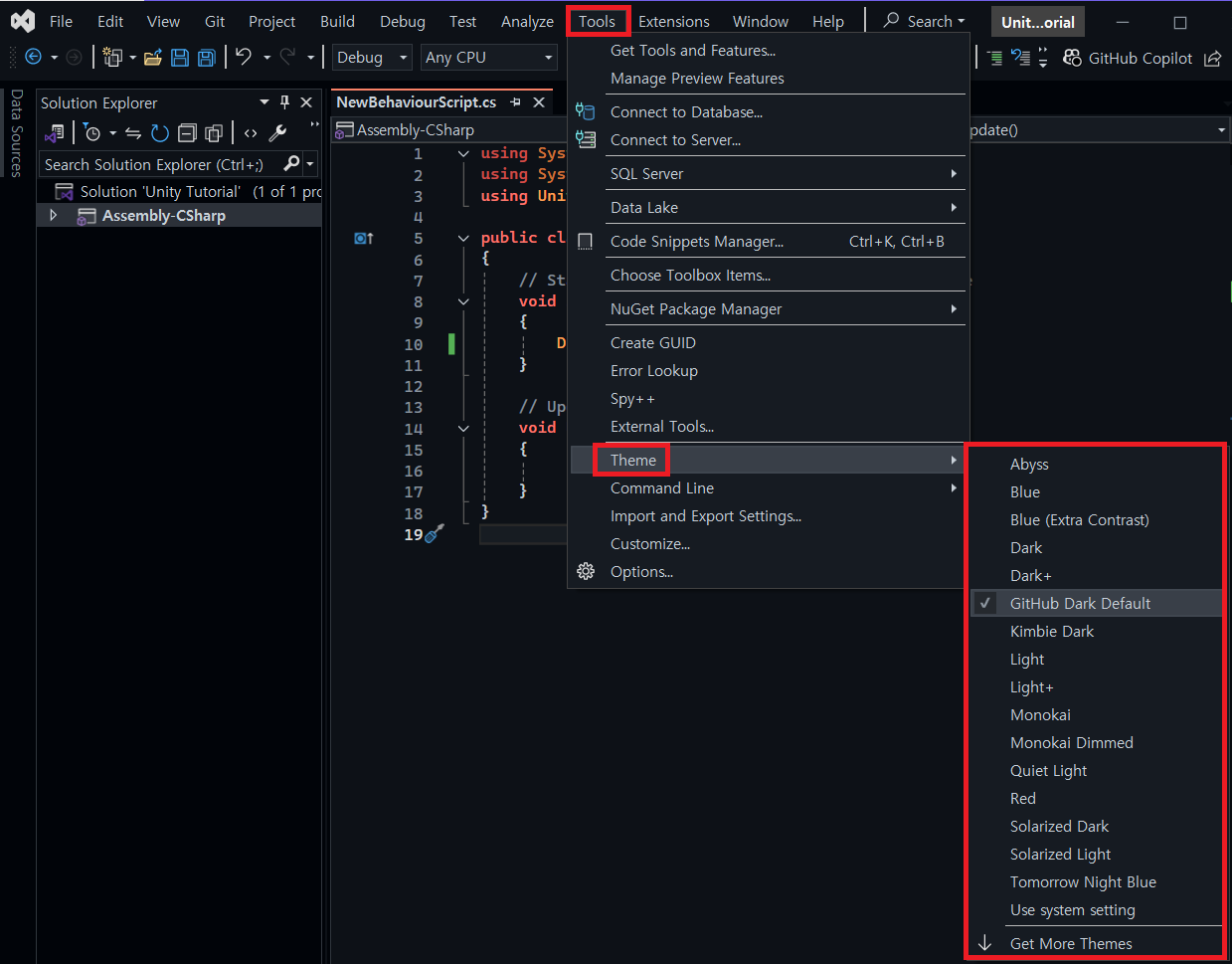Click the View Code brackets icon
The width and height of the screenshot is (1232, 964).
coord(251,132)
